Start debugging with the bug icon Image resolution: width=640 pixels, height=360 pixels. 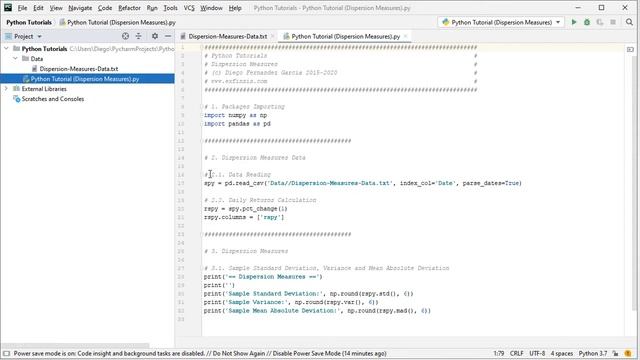[x=587, y=22]
